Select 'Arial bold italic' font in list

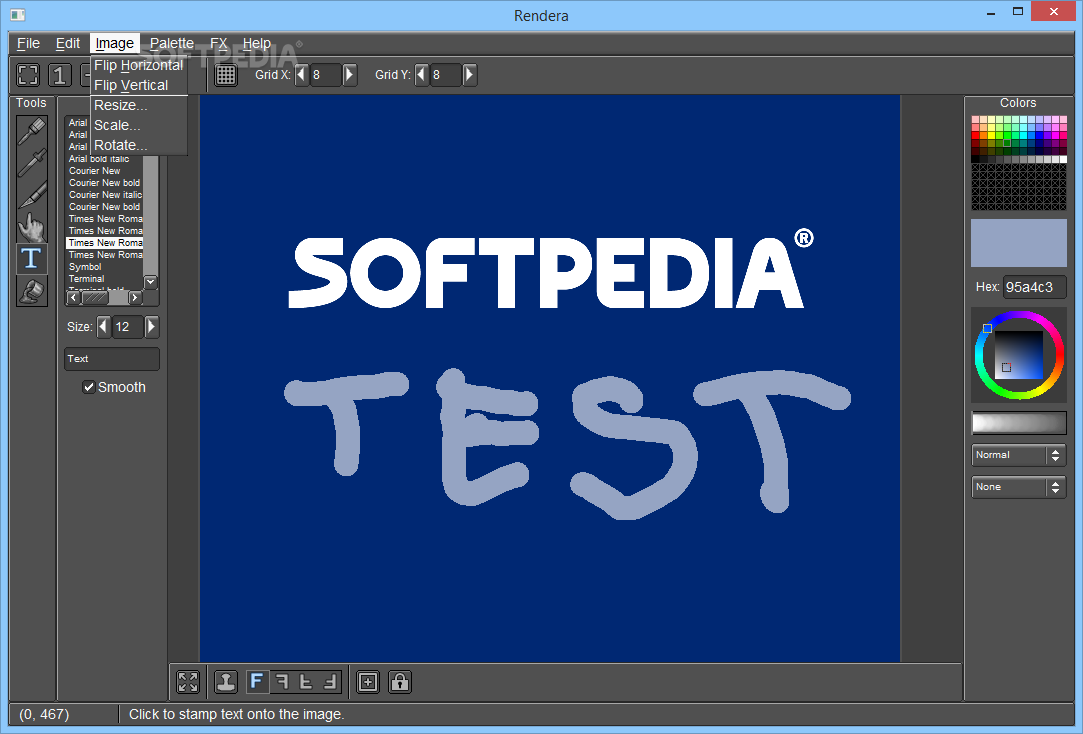click(x=105, y=159)
